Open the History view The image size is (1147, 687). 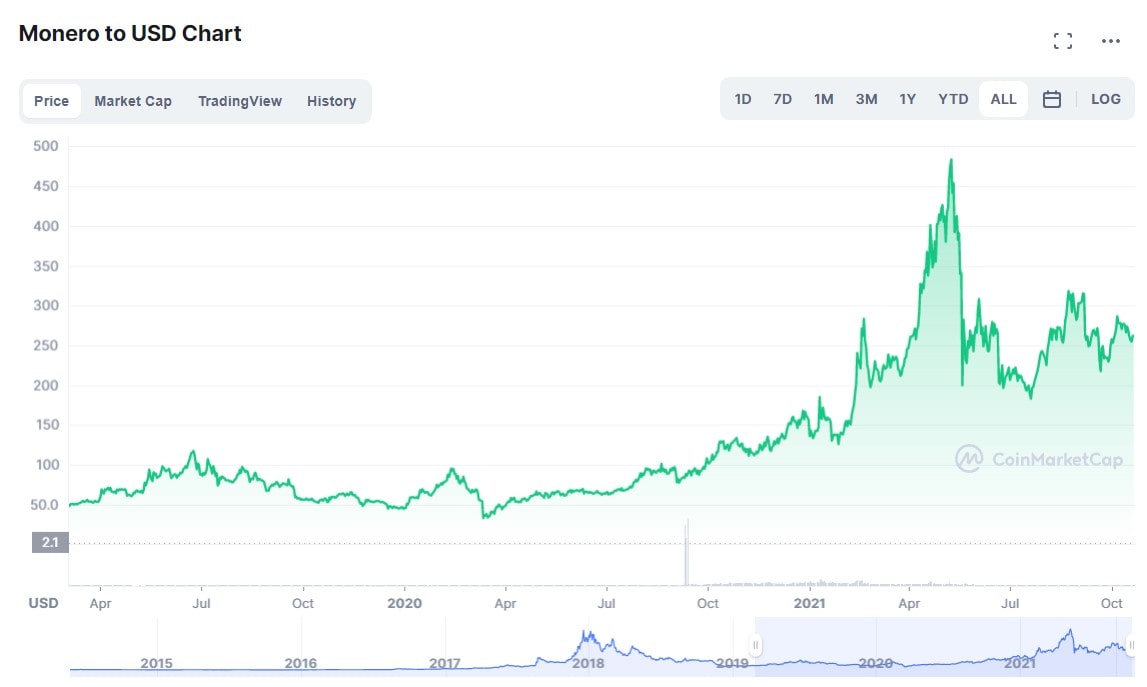point(331,100)
